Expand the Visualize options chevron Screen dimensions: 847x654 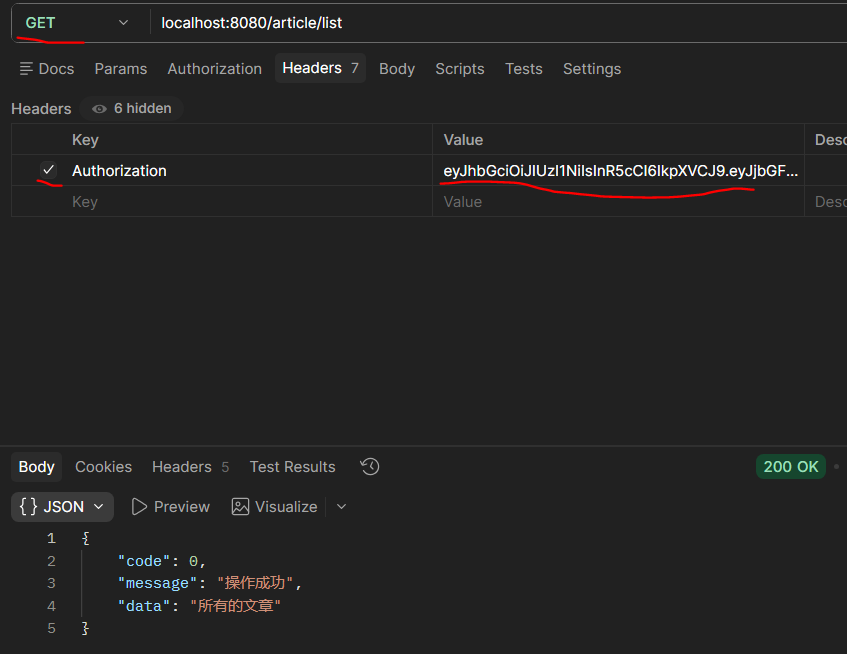point(341,507)
